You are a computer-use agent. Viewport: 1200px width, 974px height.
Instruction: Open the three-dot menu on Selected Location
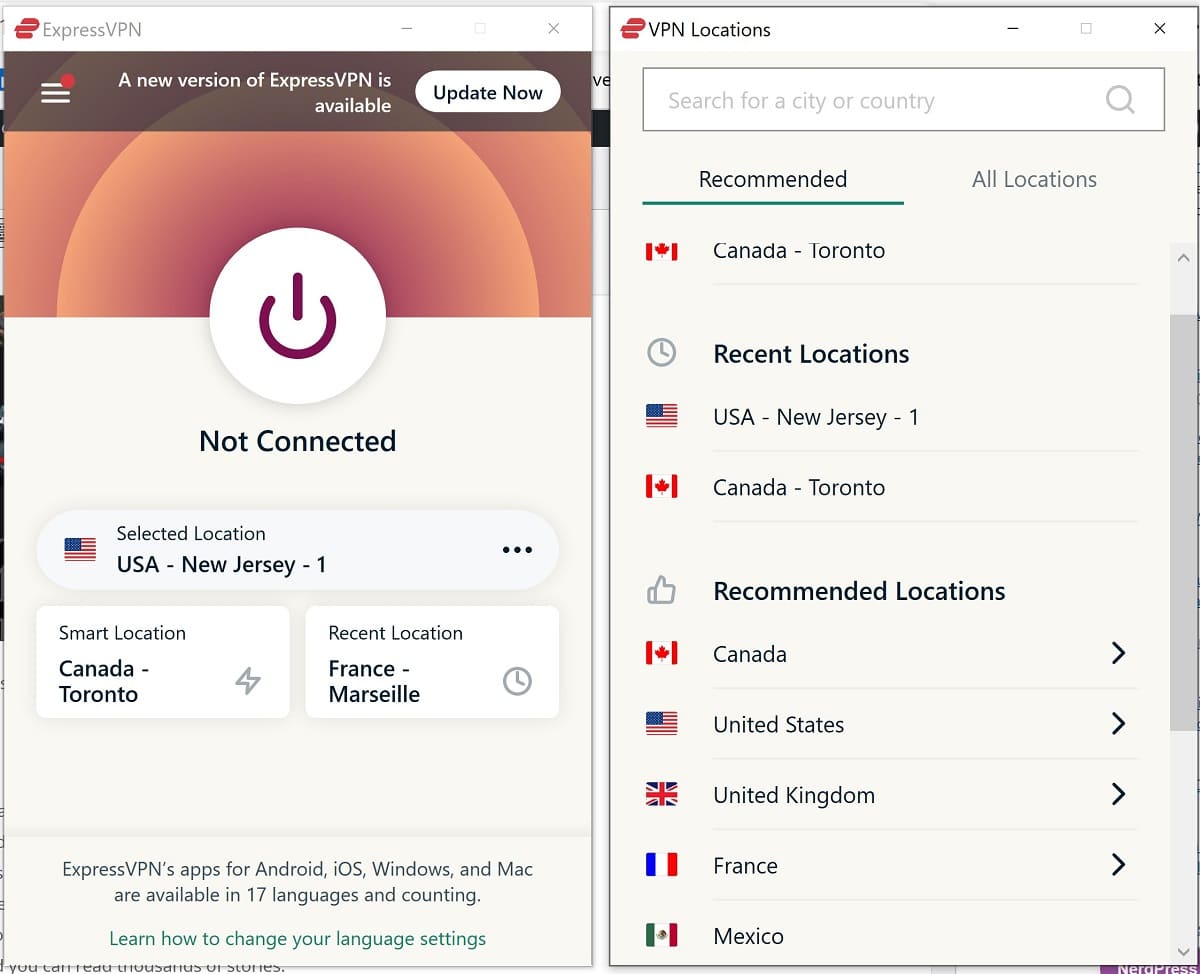(517, 550)
